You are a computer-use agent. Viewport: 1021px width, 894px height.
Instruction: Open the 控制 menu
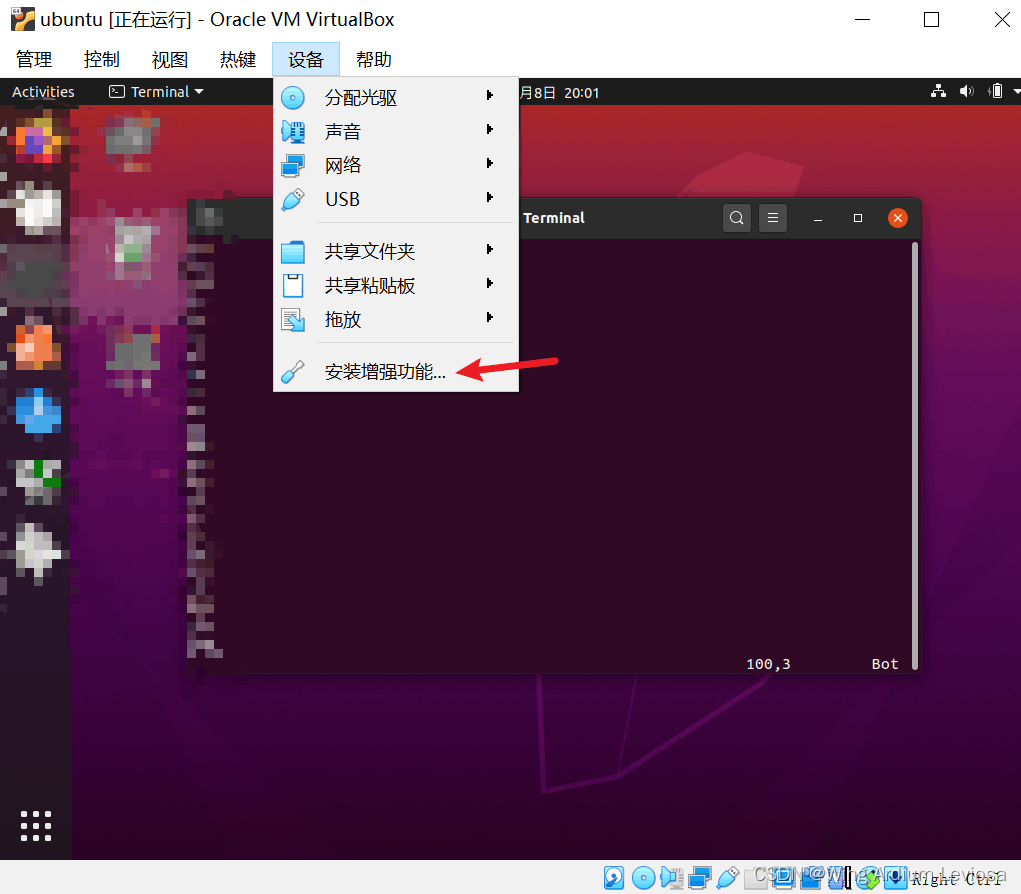click(102, 60)
